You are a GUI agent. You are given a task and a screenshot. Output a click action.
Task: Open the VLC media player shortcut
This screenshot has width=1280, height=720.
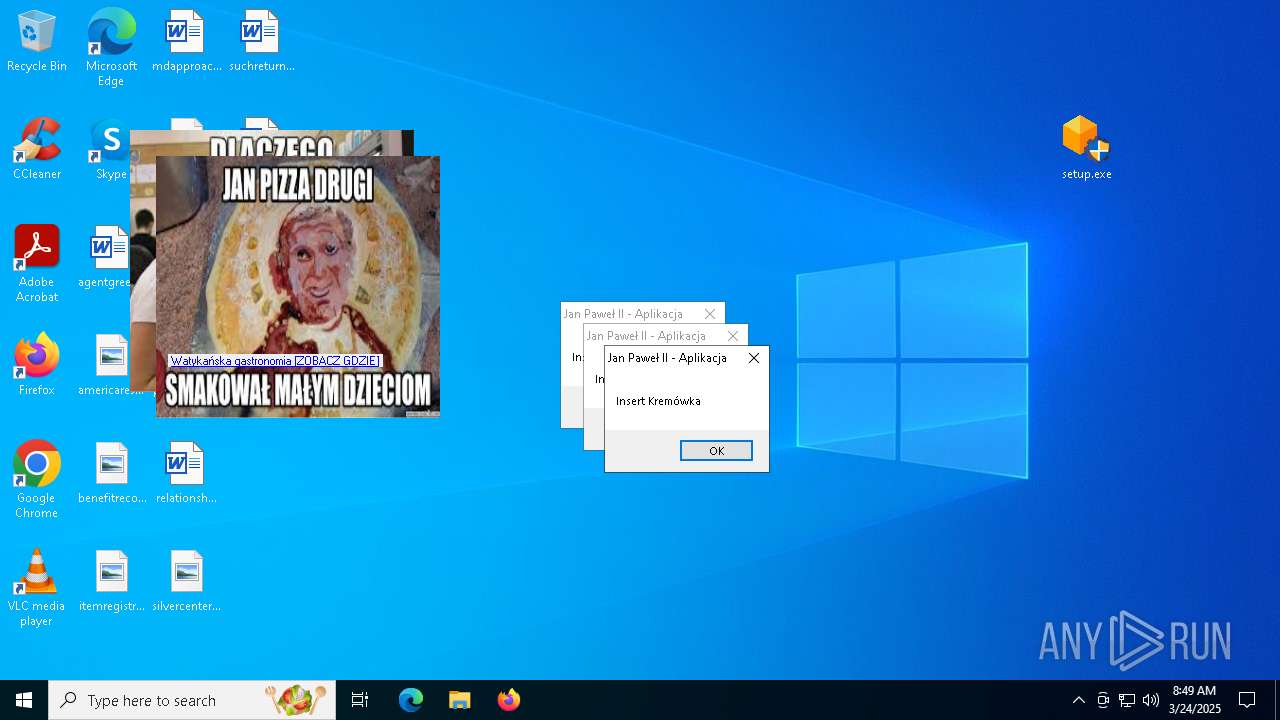pos(37,588)
